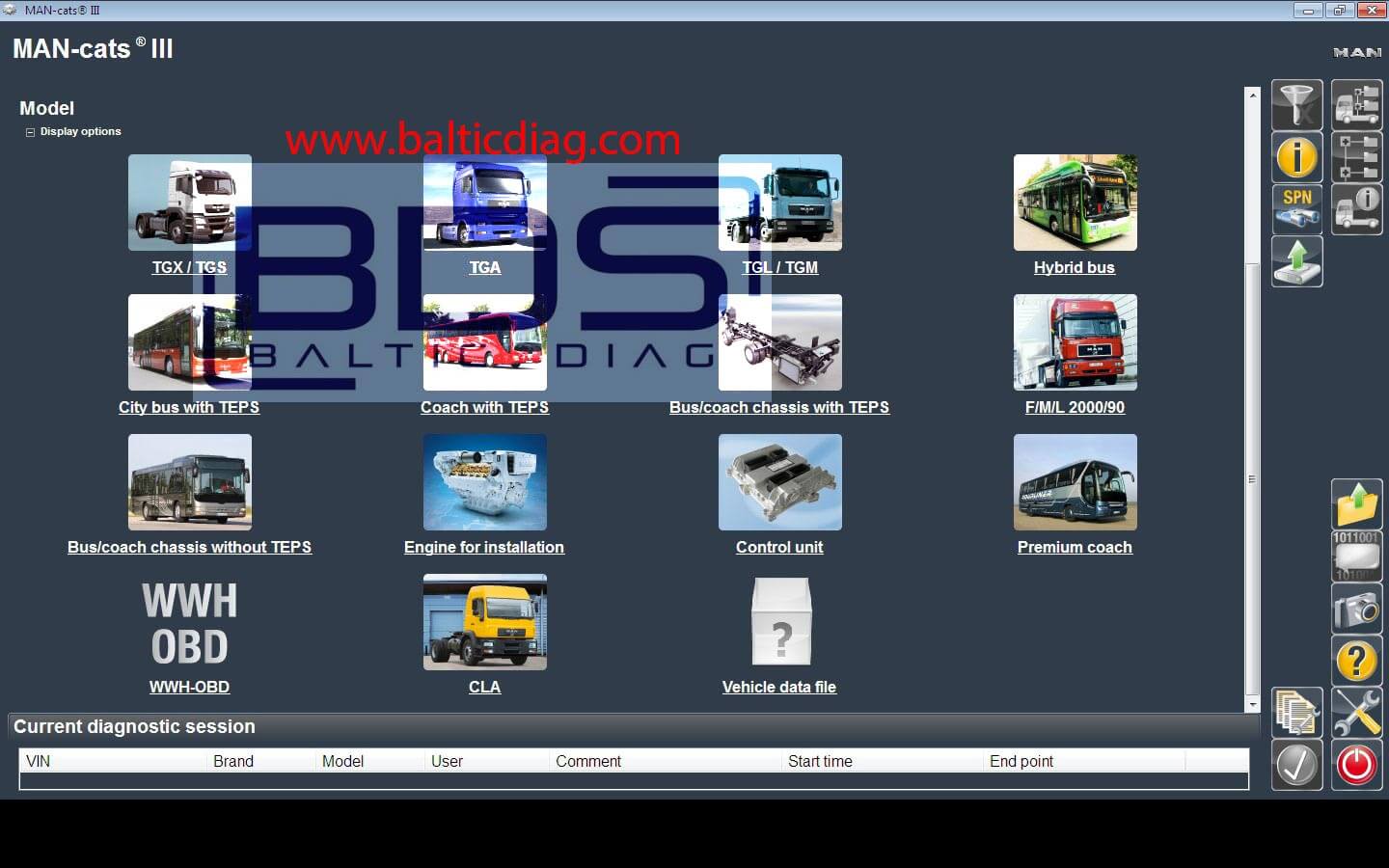Image resolution: width=1389 pixels, height=868 pixels.
Task: Open the SPN search binoculars icon
Action: (1296, 209)
